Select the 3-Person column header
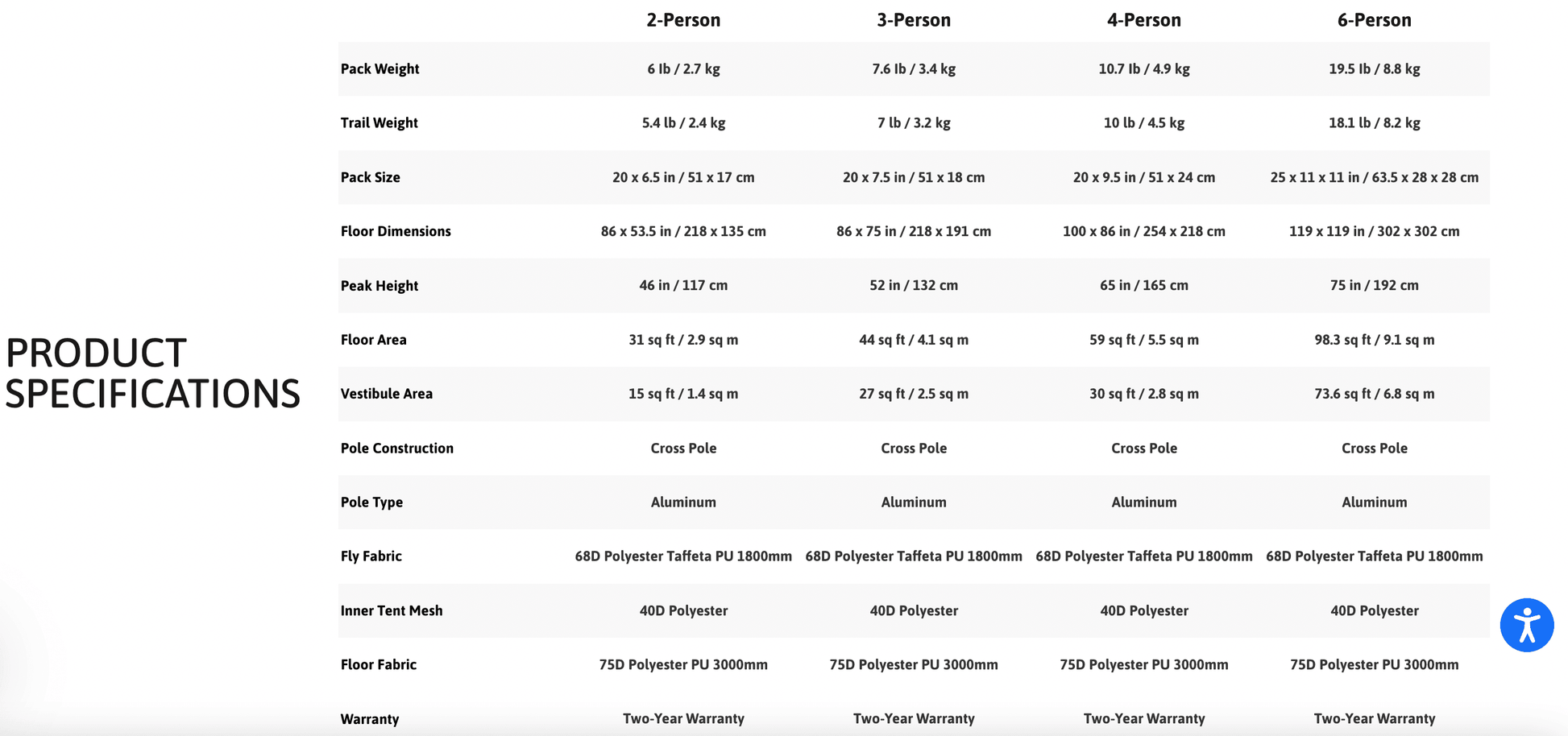The height and width of the screenshot is (736, 1568). point(914,20)
